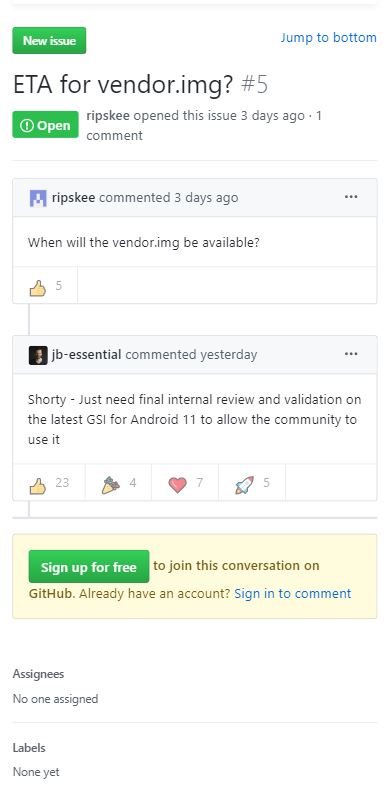Image resolution: width=391 pixels, height=785 pixels.
Task: Click the New issue button
Action: (49, 41)
